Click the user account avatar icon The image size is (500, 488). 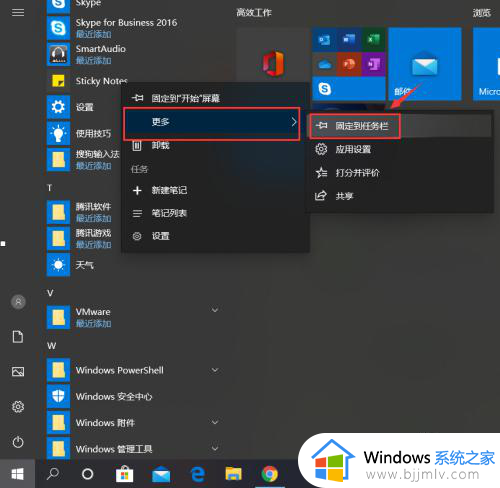pyautogui.click(x=18, y=302)
